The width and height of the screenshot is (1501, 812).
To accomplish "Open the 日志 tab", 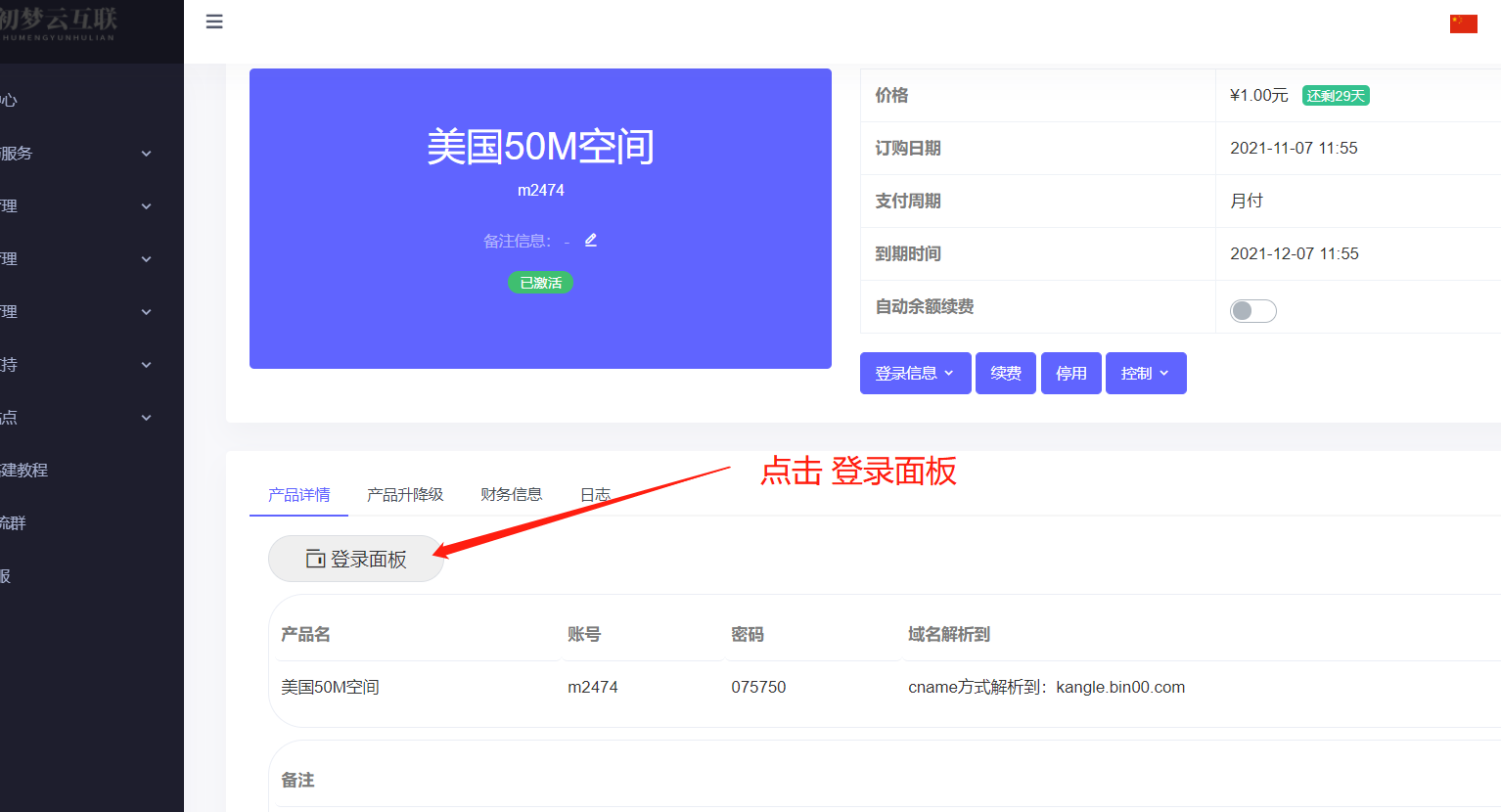I will [595, 494].
